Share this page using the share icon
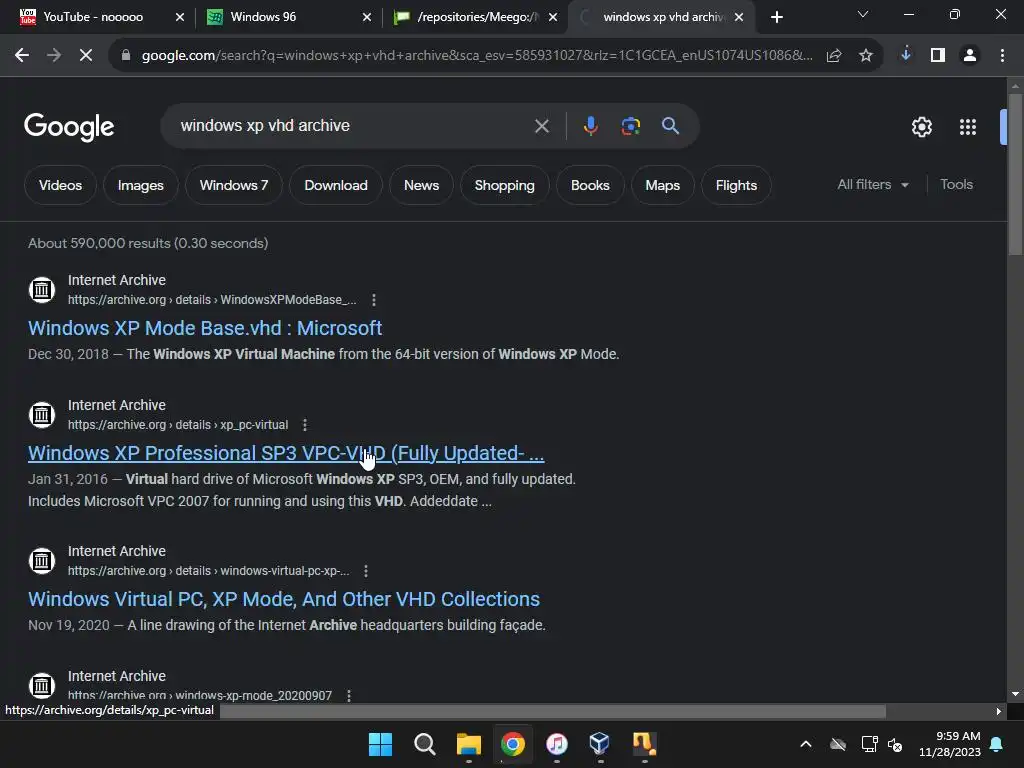The width and height of the screenshot is (1024, 768). [x=834, y=56]
